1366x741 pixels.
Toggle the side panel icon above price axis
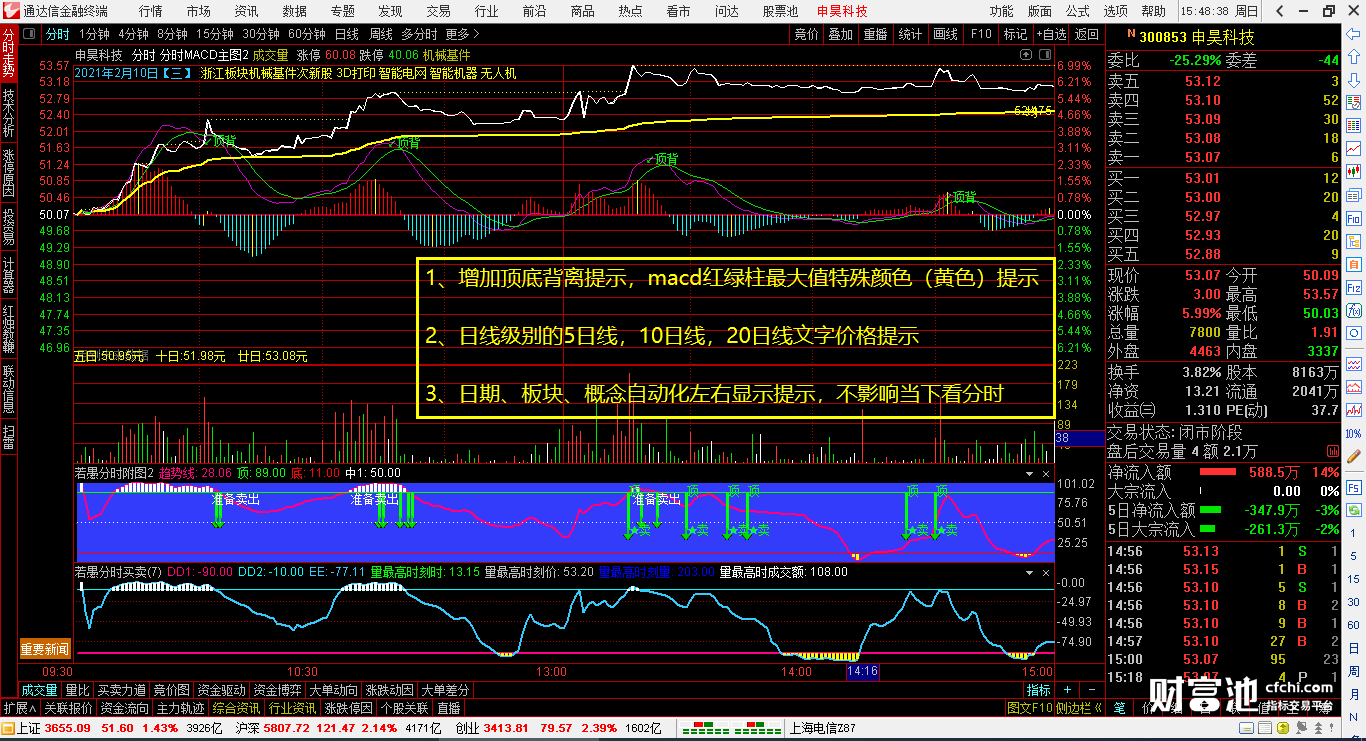pyautogui.click(x=1045, y=55)
